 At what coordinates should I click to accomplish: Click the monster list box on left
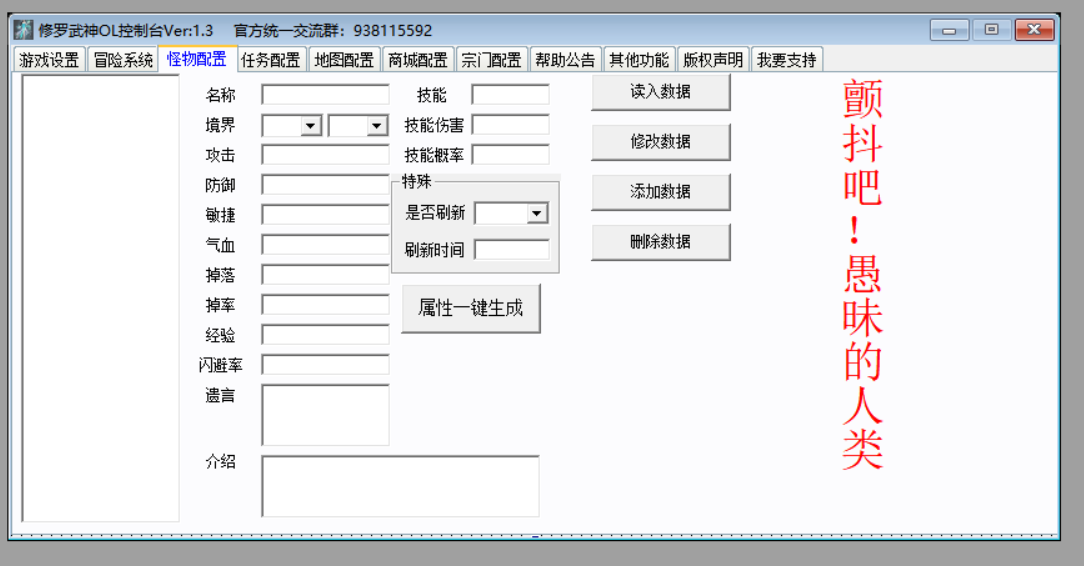coord(100,298)
